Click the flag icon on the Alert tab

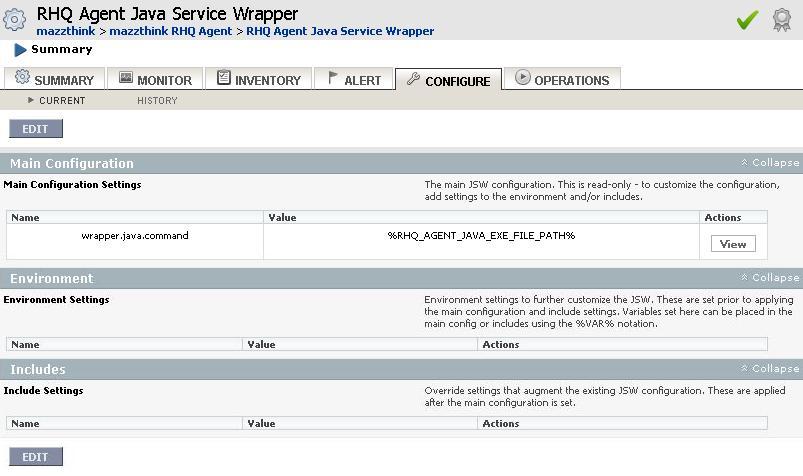[x=333, y=79]
